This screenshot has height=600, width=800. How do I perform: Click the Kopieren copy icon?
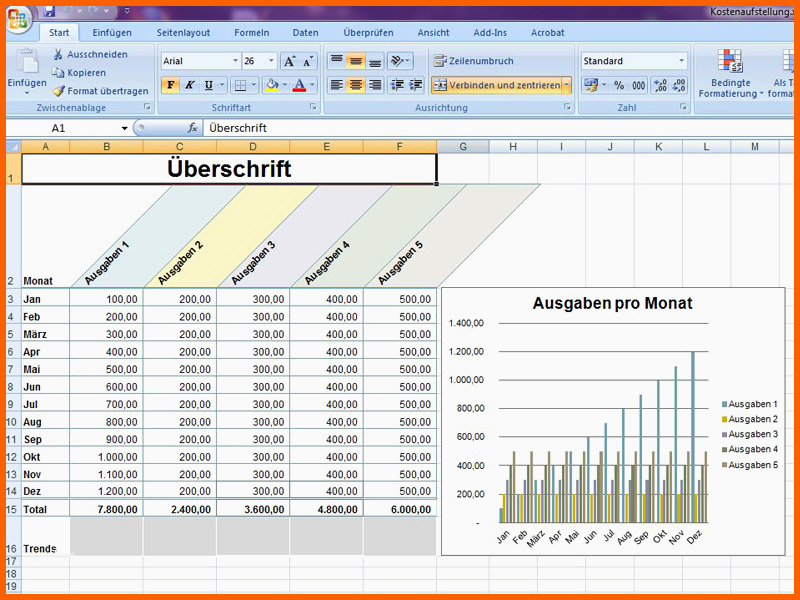(x=58, y=73)
